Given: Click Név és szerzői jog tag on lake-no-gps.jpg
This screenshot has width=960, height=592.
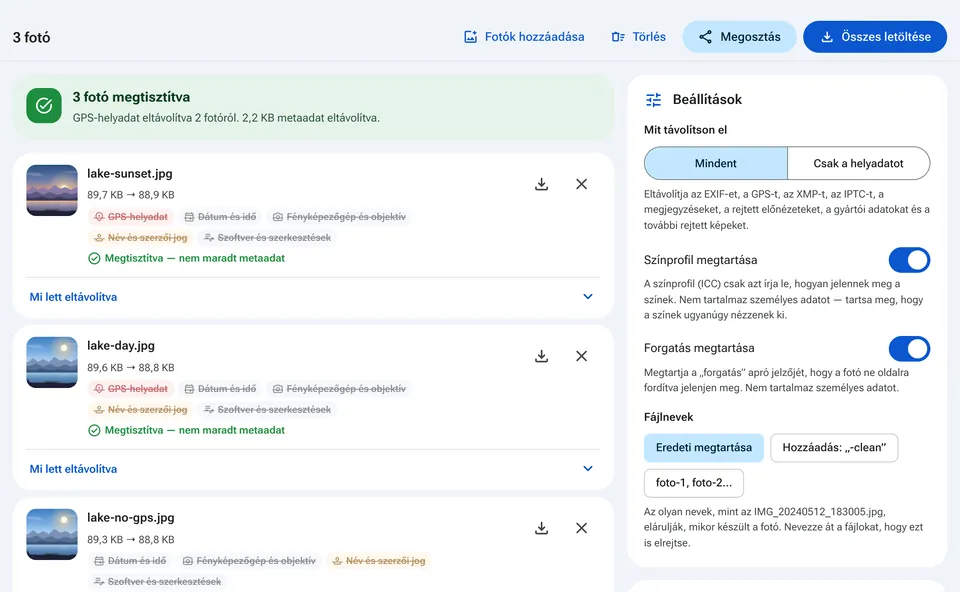Looking at the screenshot, I should pos(378,561).
